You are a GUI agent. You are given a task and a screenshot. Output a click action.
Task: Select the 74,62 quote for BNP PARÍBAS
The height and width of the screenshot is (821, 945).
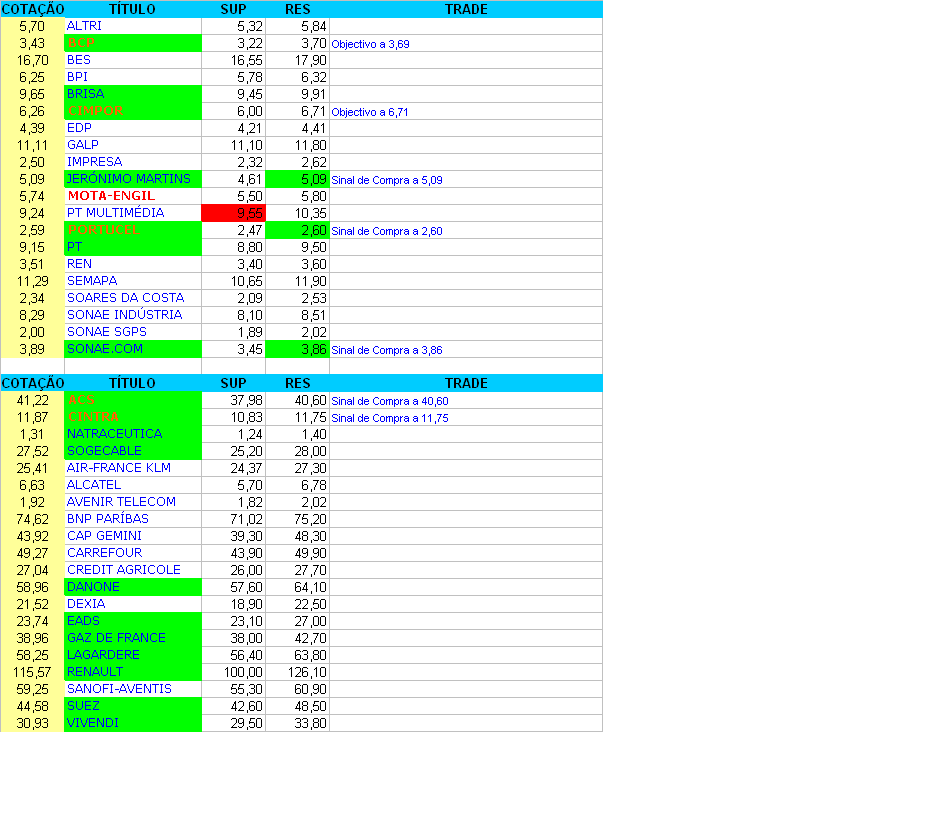(32, 518)
